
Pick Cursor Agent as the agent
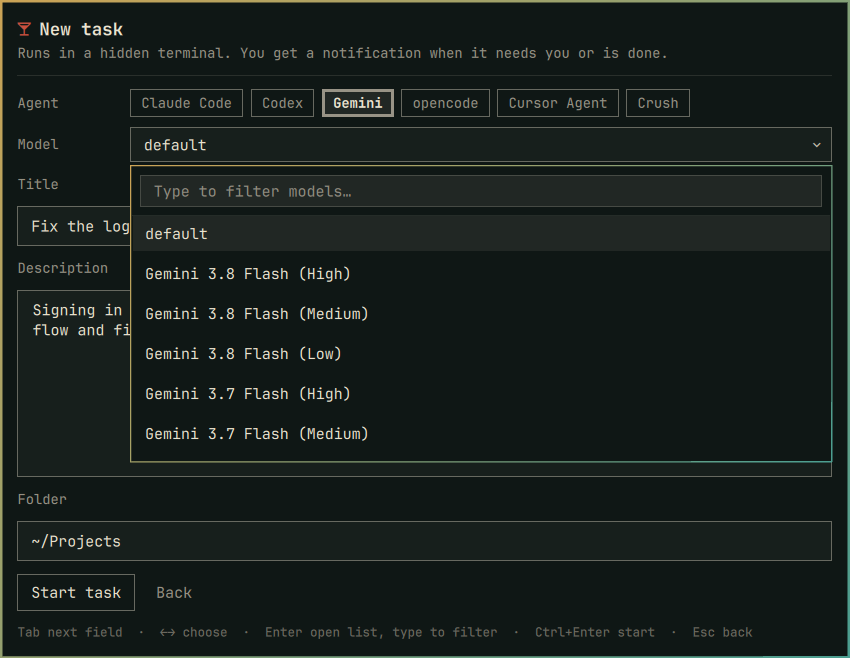coord(557,103)
